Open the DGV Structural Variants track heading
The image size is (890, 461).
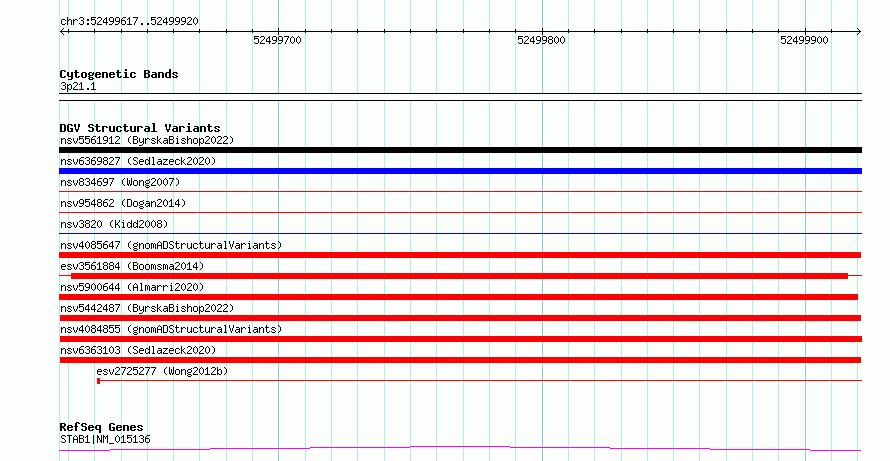(x=140, y=128)
